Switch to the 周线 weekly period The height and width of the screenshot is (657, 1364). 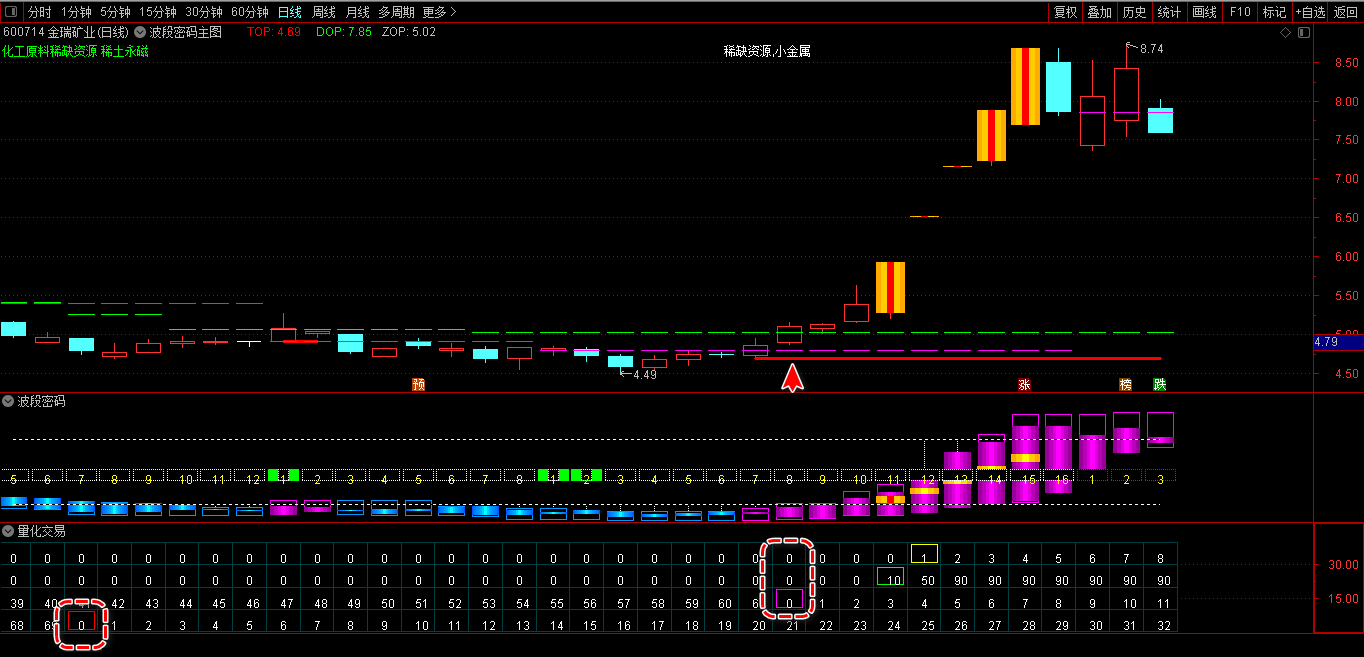[324, 12]
